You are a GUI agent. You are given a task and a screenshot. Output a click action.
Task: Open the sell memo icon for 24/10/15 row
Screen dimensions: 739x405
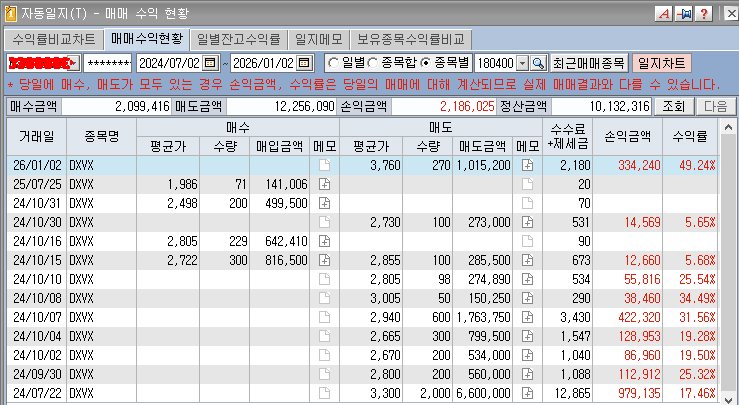tap(527, 260)
